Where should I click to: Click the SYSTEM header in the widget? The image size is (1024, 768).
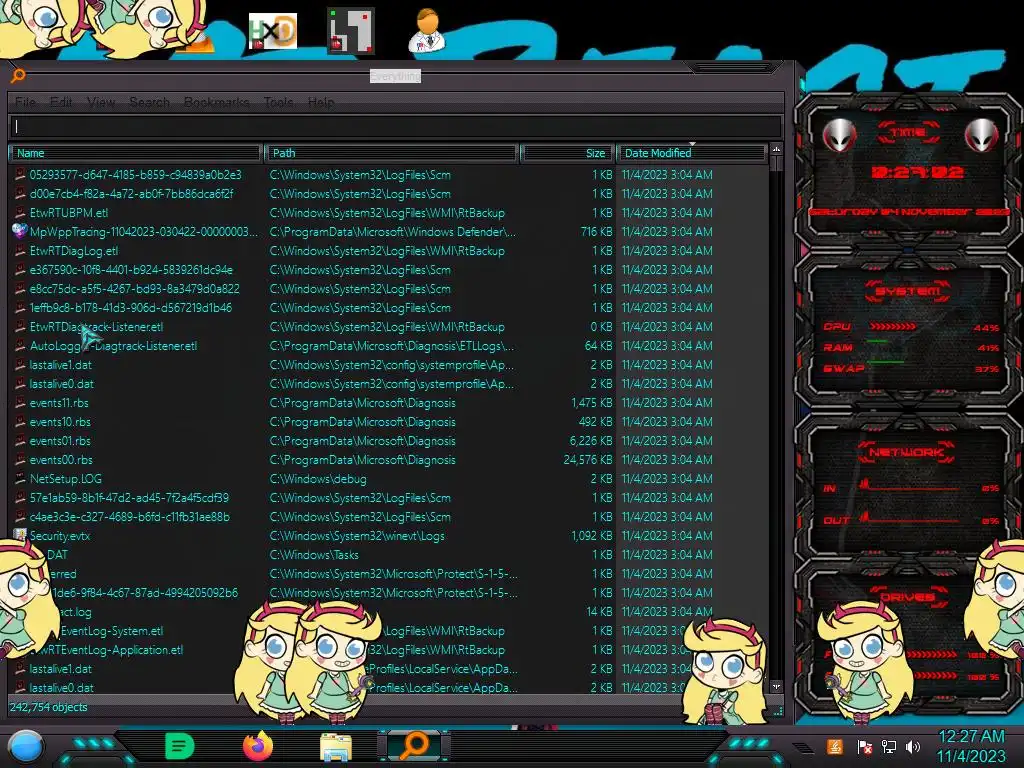tap(908, 291)
